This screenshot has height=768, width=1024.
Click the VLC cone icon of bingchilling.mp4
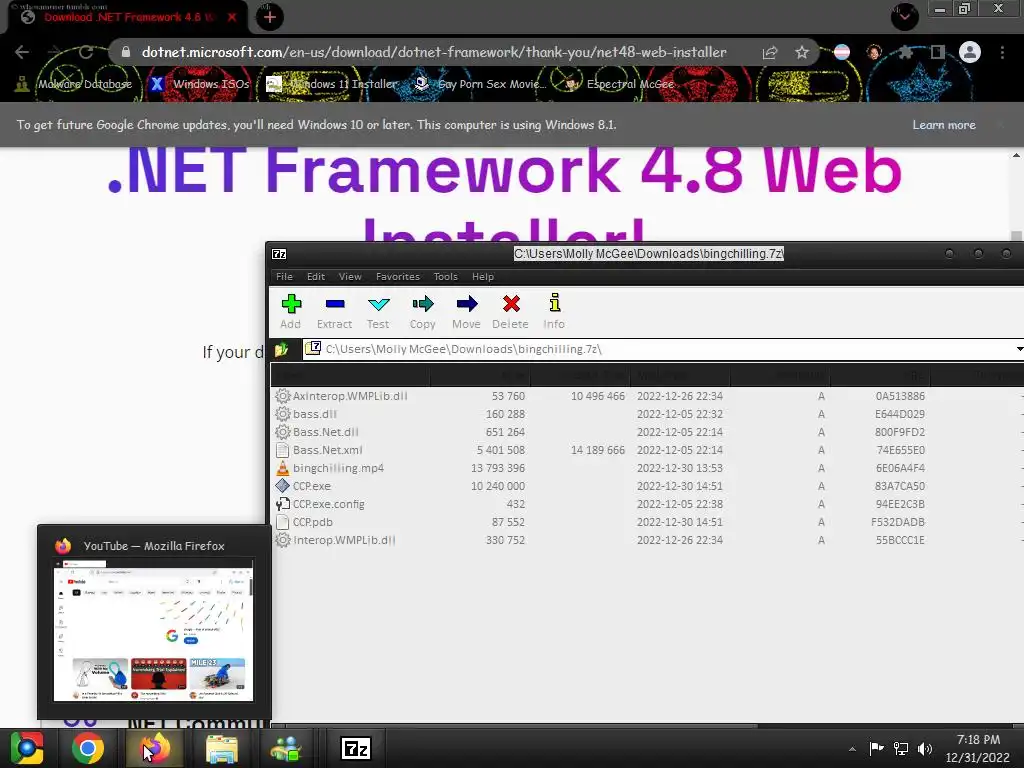[x=282, y=468]
